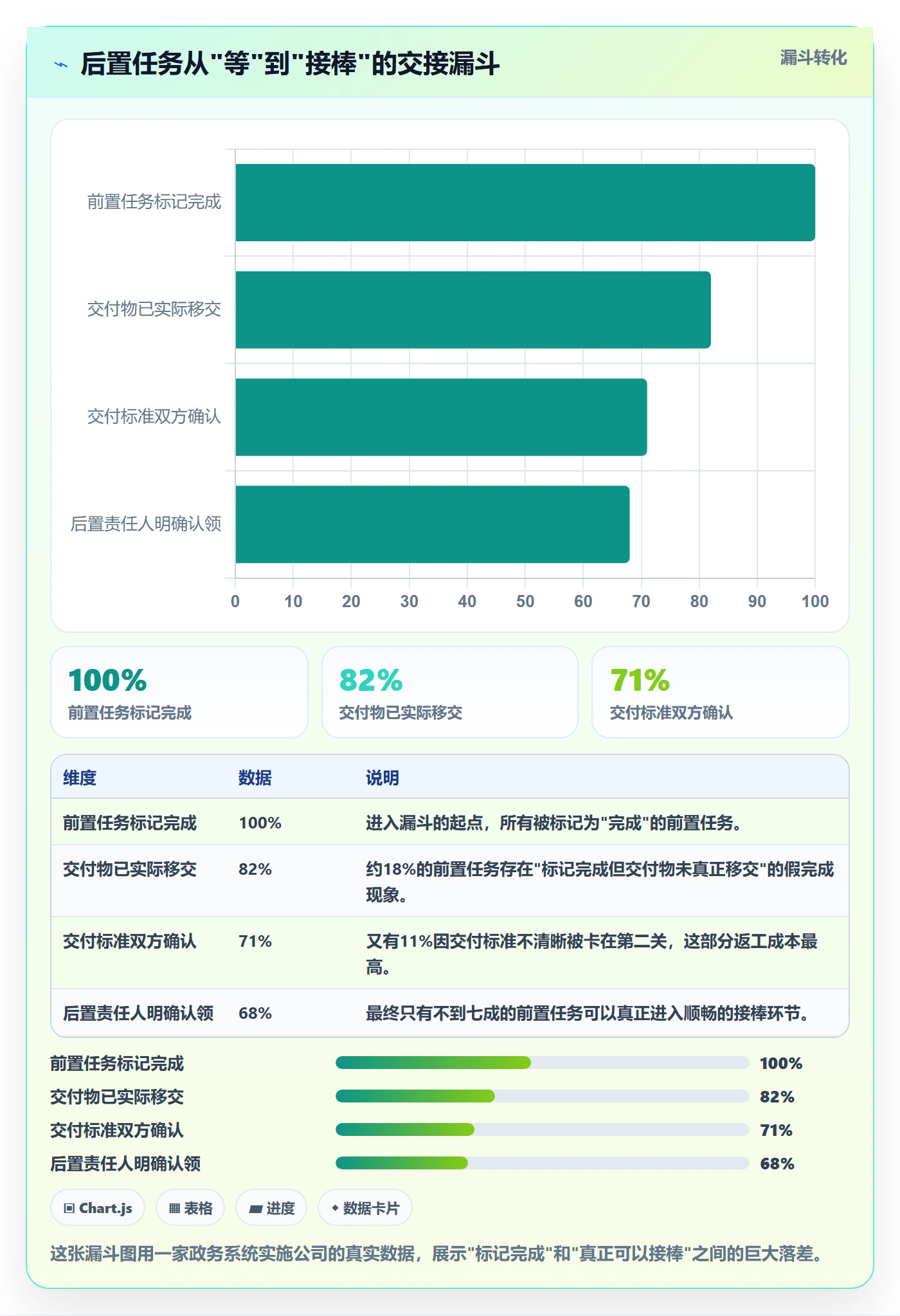Click the footnote starting with 这张漏斗图
This screenshot has width=900, height=1316.
437,1253
